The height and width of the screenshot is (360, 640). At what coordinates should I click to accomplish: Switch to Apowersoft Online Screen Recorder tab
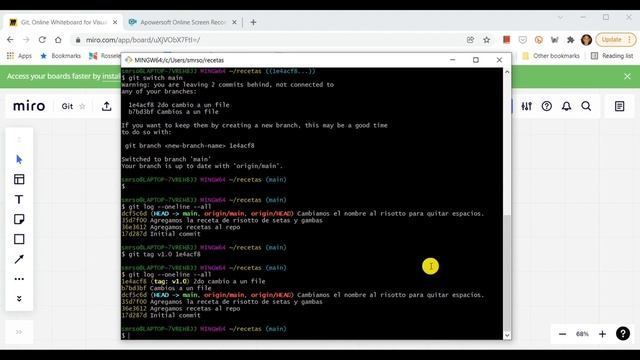tap(182, 22)
